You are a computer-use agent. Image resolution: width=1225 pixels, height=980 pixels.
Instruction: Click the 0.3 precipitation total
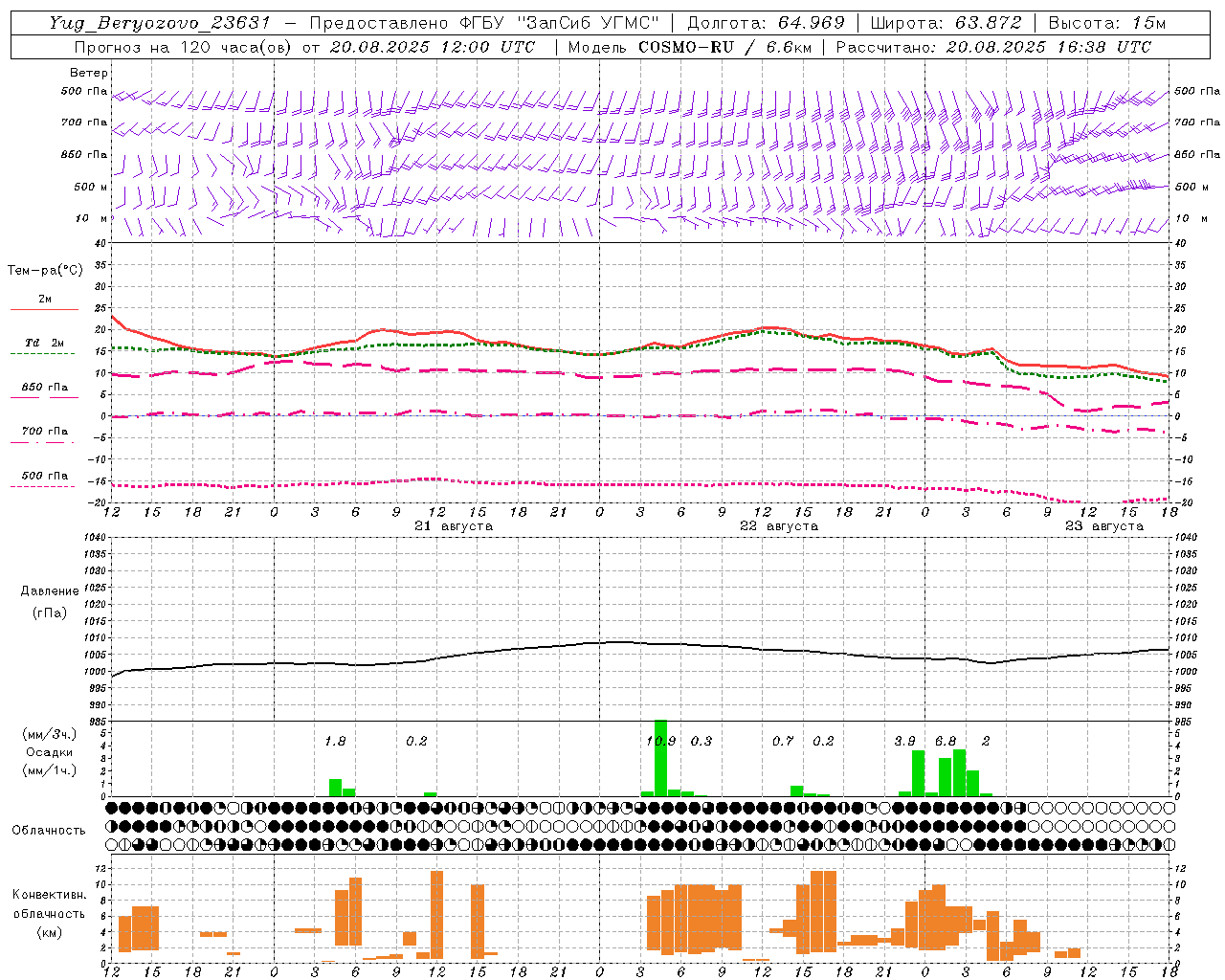coord(702,741)
